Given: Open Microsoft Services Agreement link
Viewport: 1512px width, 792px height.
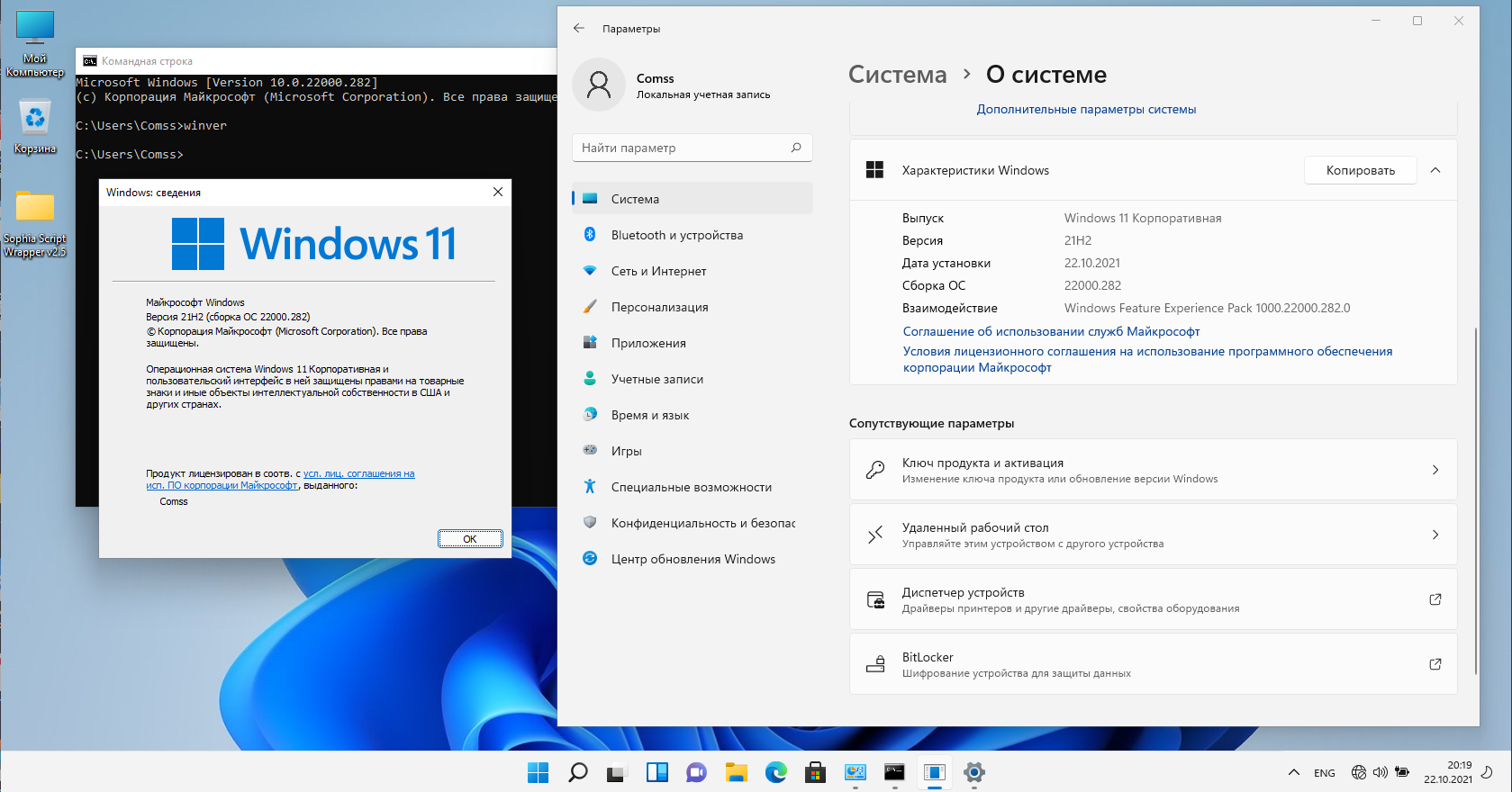Looking at the screenshot, I should click(x=1051, y=331).
